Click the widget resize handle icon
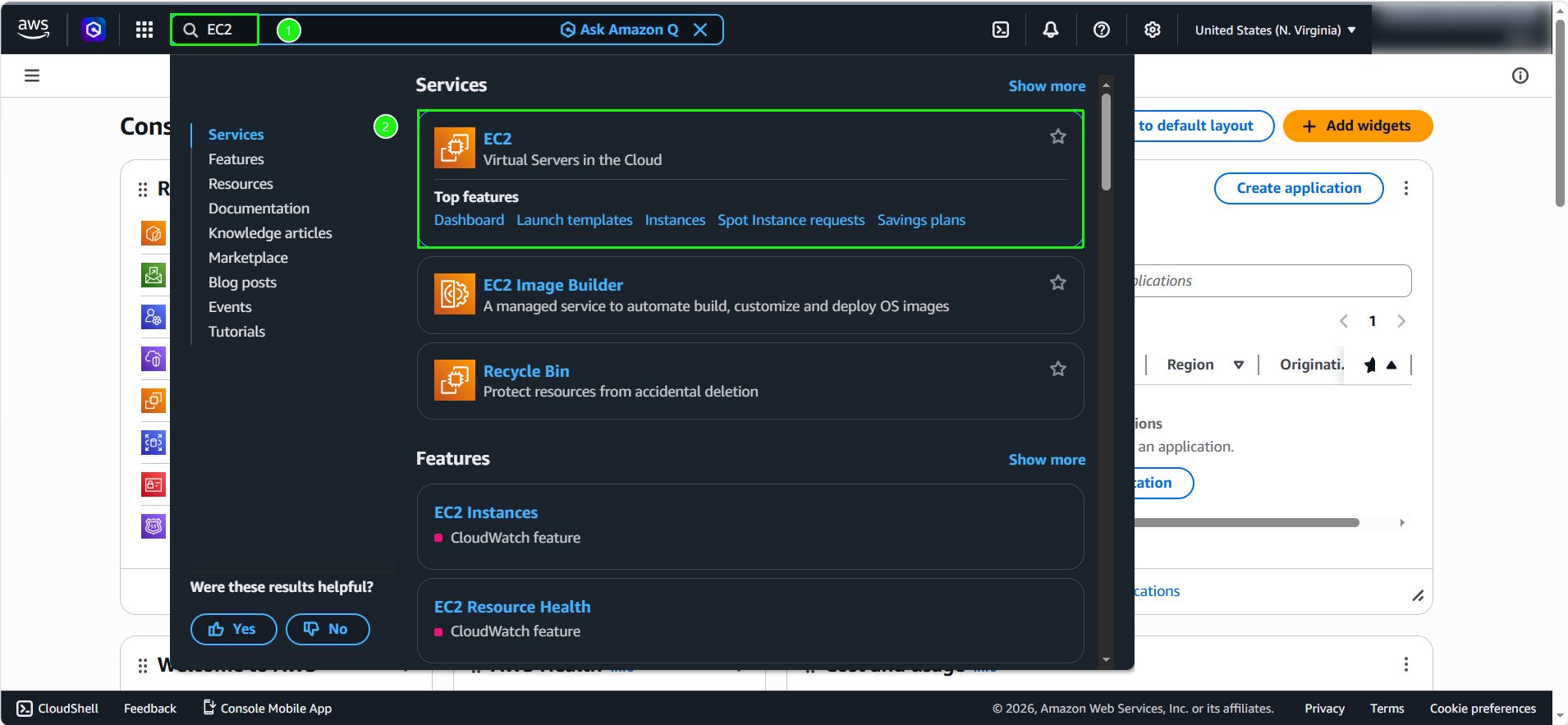The width and height of the screenshot is (1568, 725). pos(1418,596)
